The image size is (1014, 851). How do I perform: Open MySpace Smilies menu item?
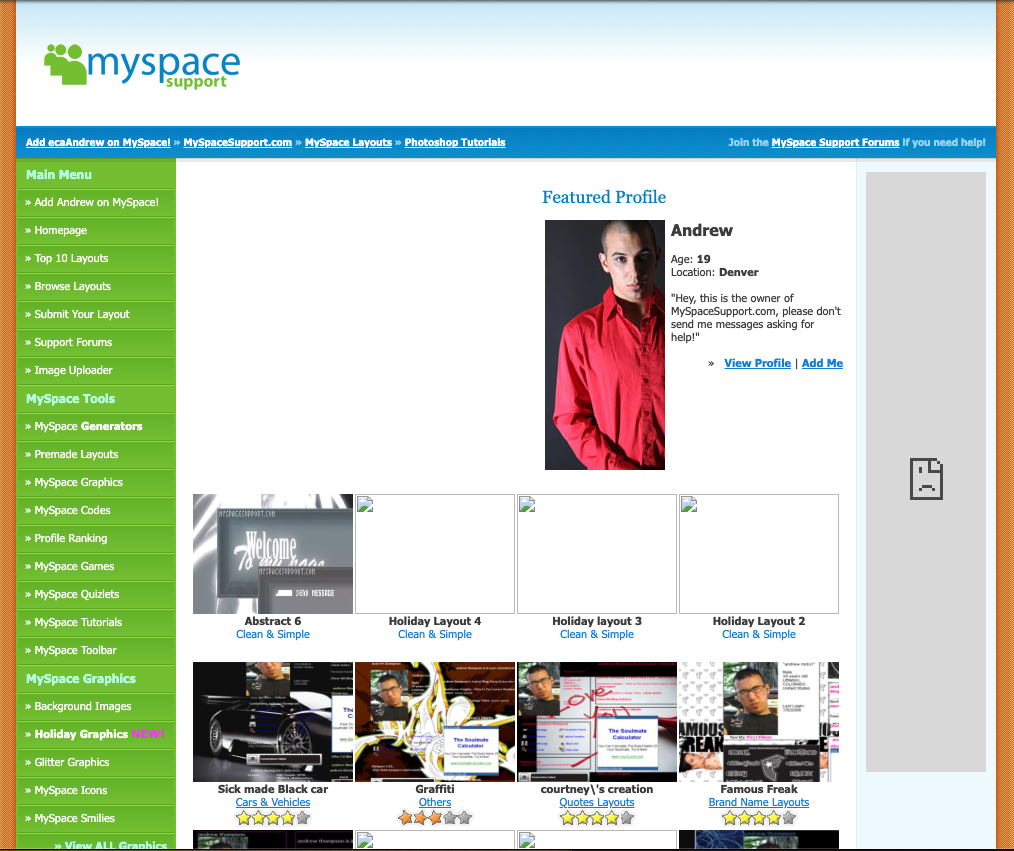point(96,819)
